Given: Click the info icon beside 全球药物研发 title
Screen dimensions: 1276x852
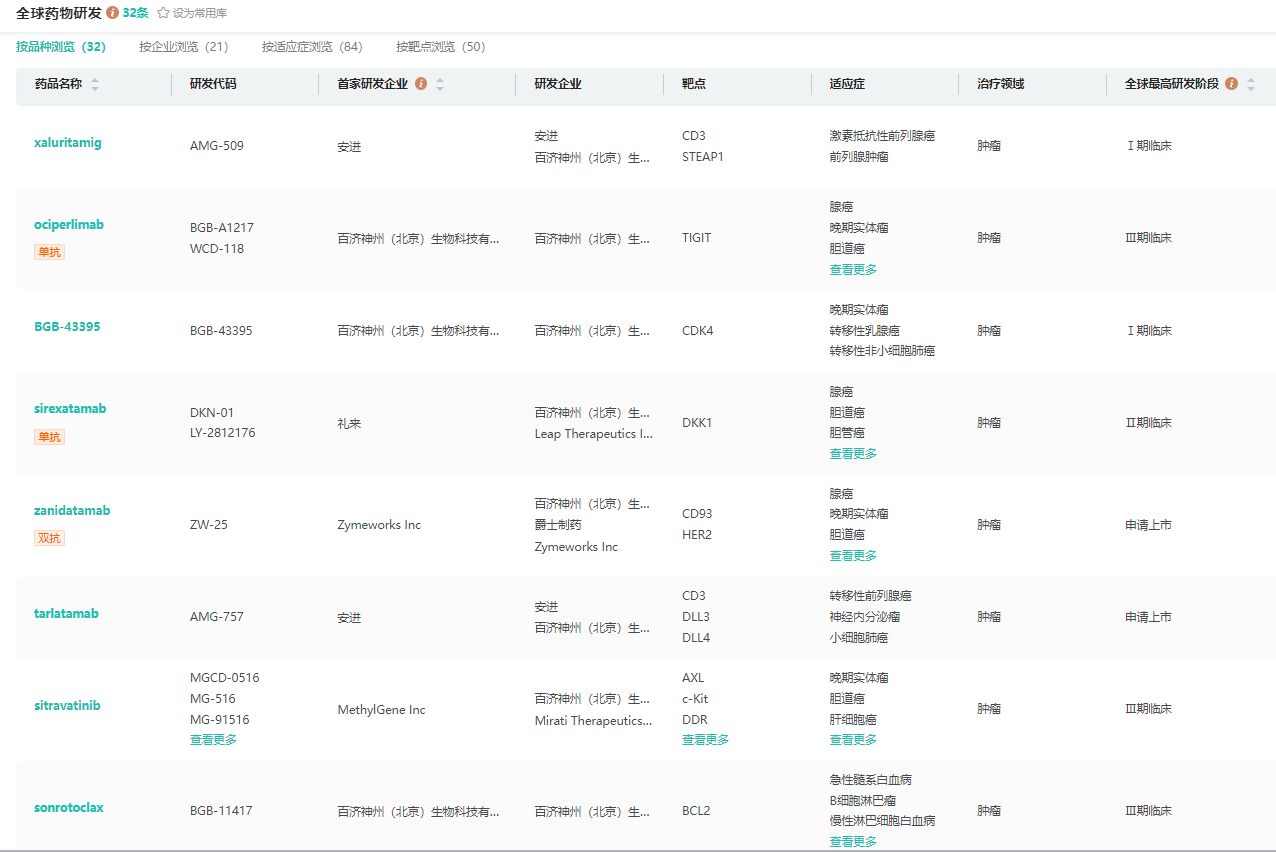Looking at the screenshot, I should coord(112,13).
